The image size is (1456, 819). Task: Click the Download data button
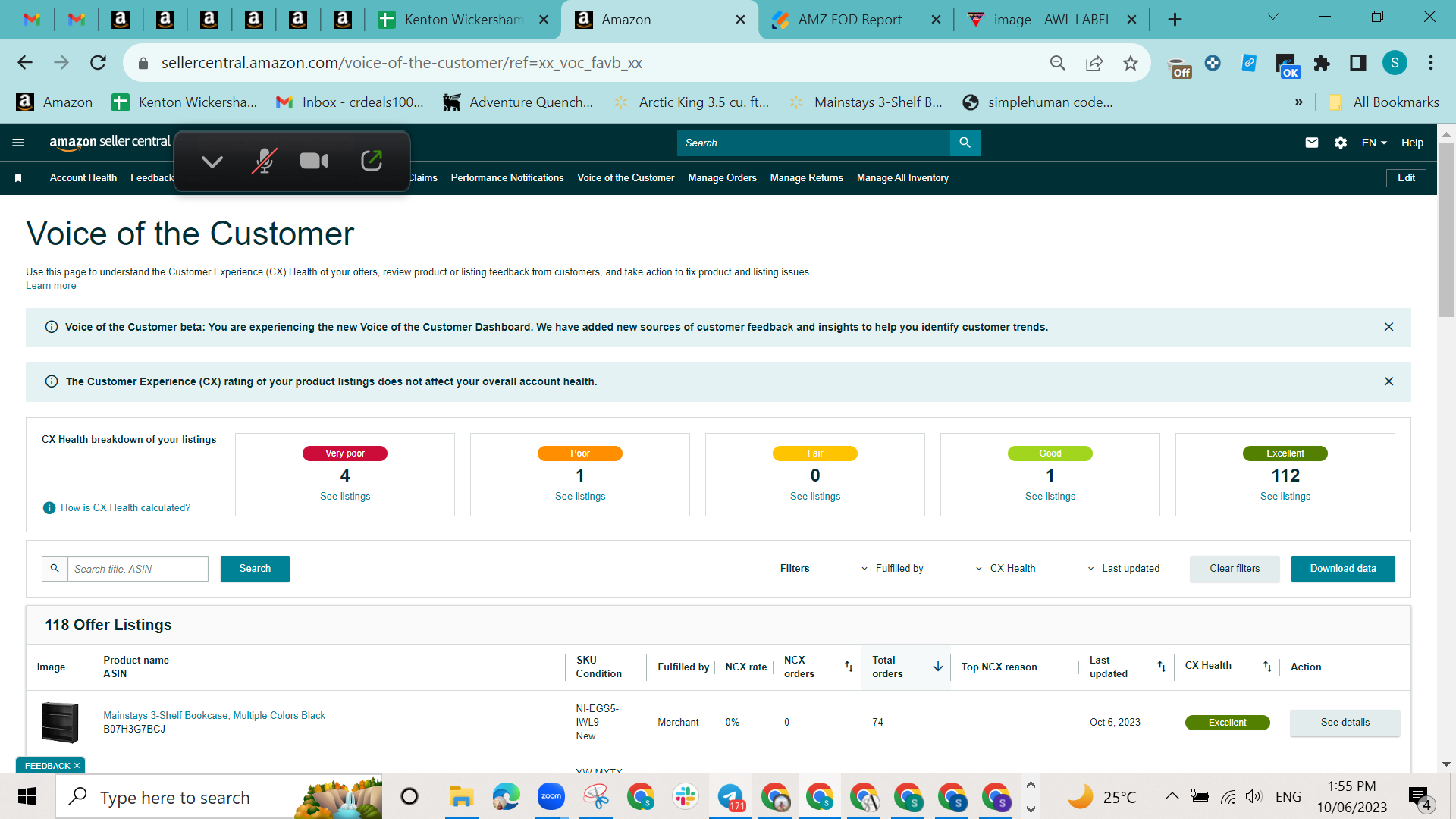[1343, 569]
